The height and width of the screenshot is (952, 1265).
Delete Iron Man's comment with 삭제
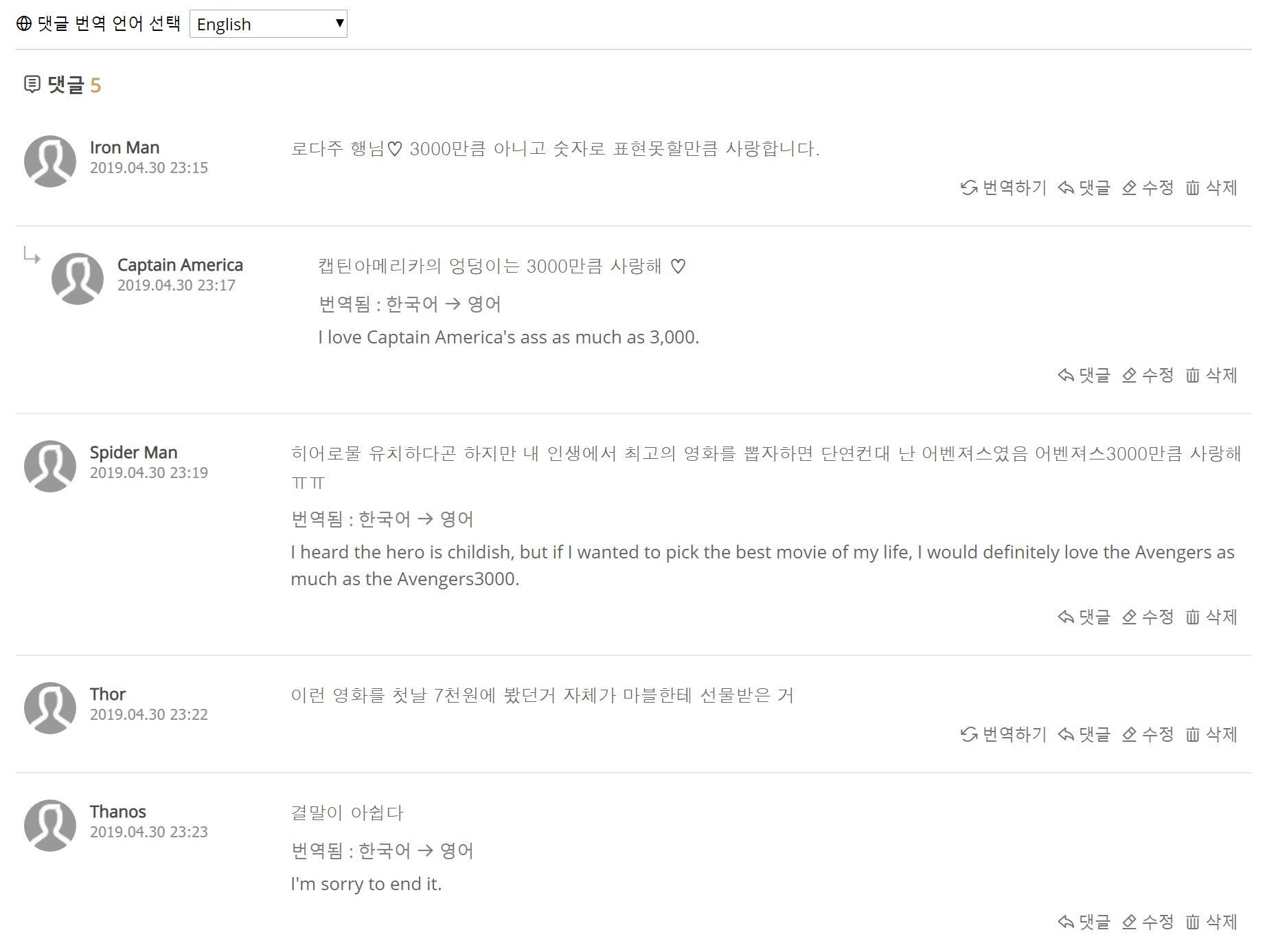coord(1211,188)
